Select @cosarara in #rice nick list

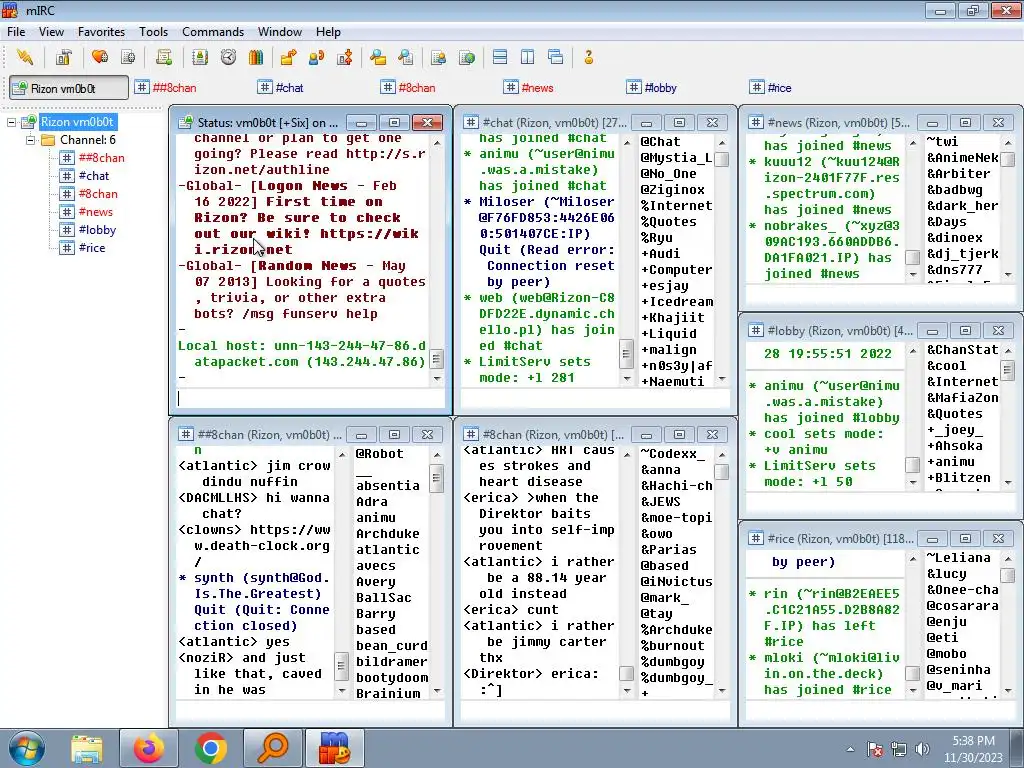point(962,605)
